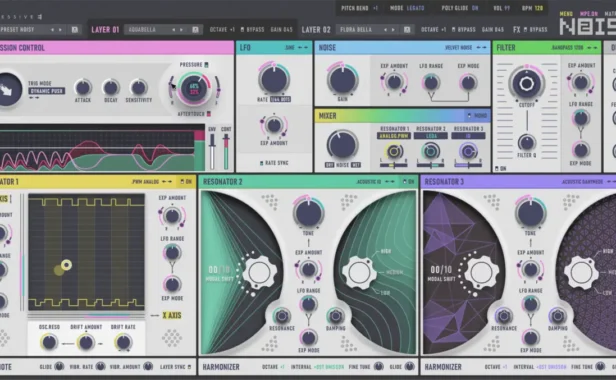This screenshot has width=616, height=380.
Task: Enable LFO Rate Sync checkbox
Action: point(262,163)
